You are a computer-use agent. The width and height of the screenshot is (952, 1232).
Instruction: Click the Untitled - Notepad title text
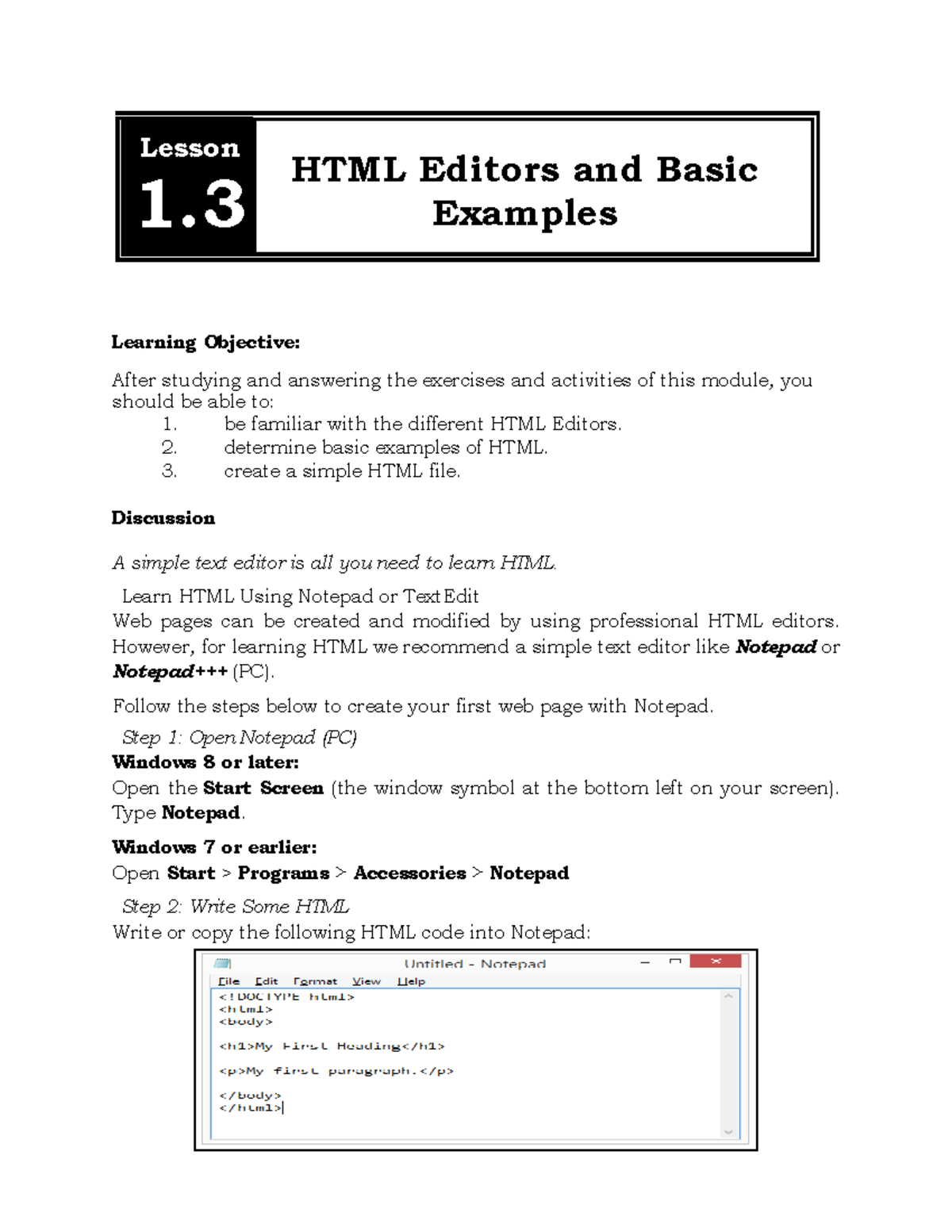coord(475,963)
